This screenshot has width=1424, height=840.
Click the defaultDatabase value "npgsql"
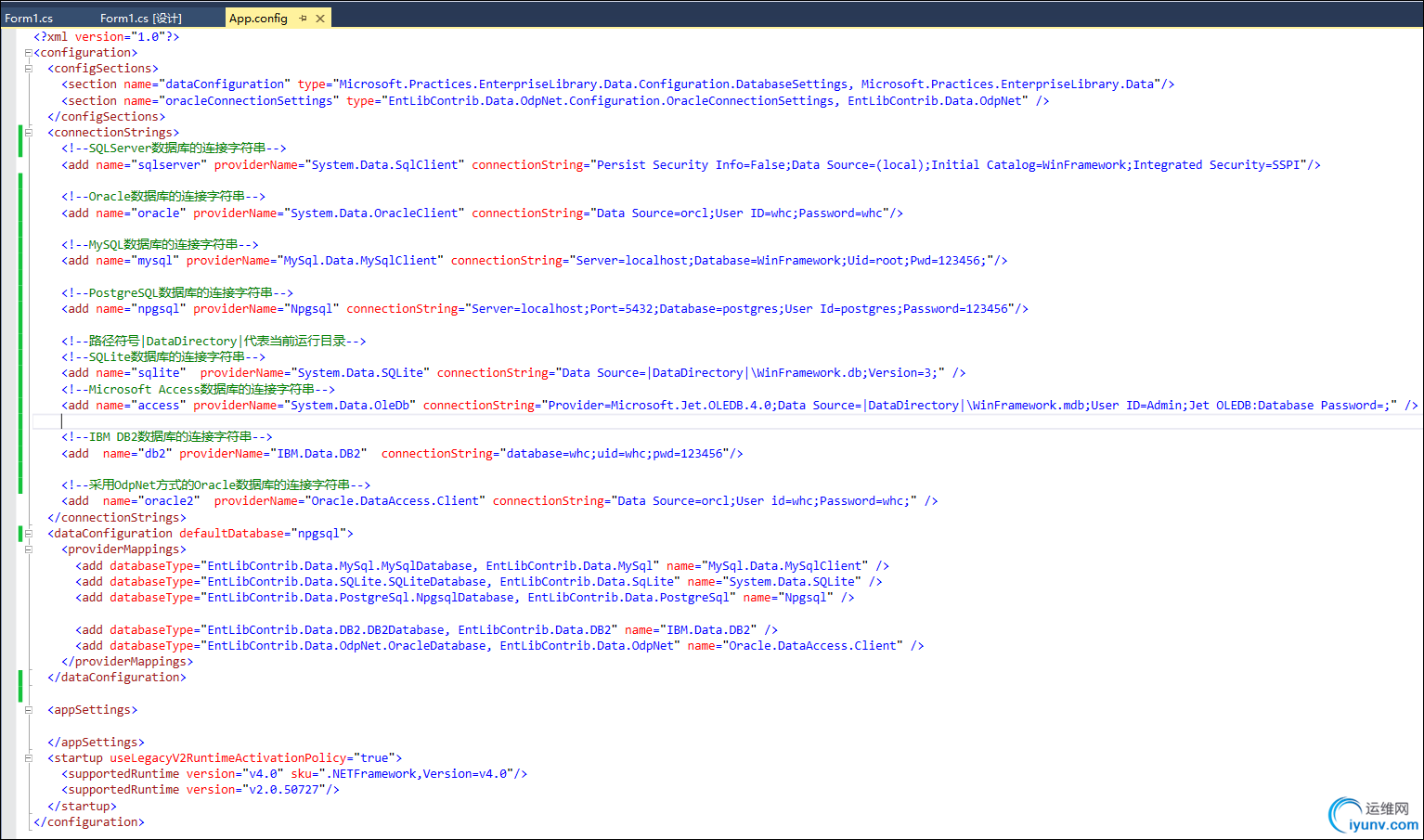point(318,534)
